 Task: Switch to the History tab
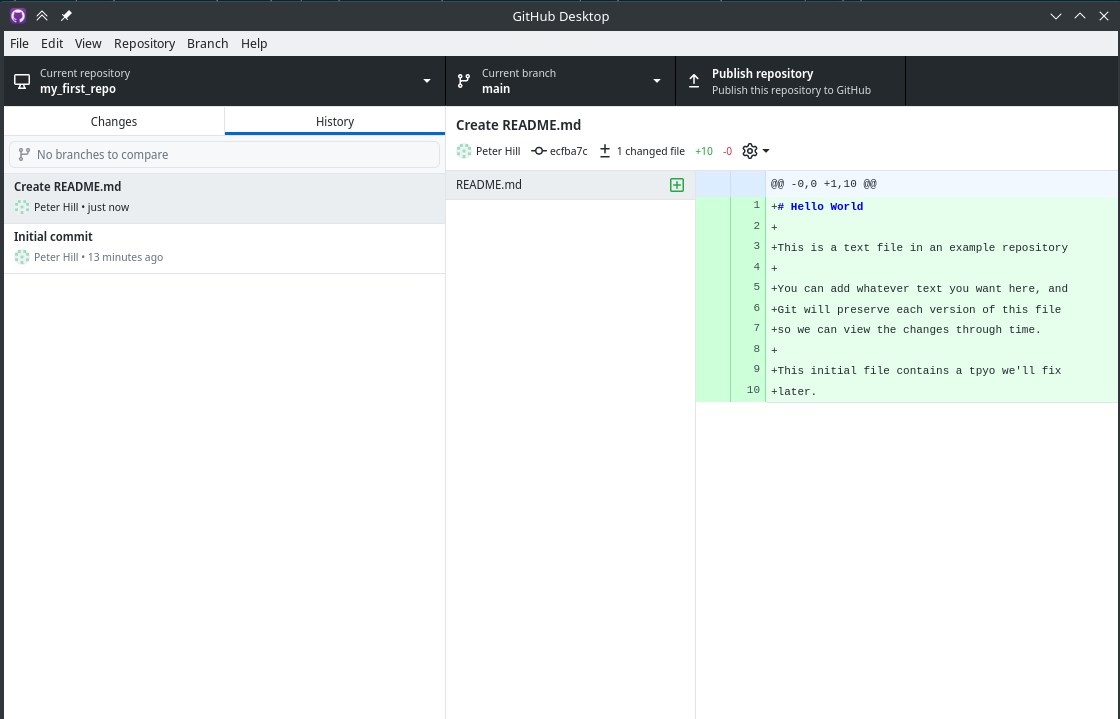point(335,121)
